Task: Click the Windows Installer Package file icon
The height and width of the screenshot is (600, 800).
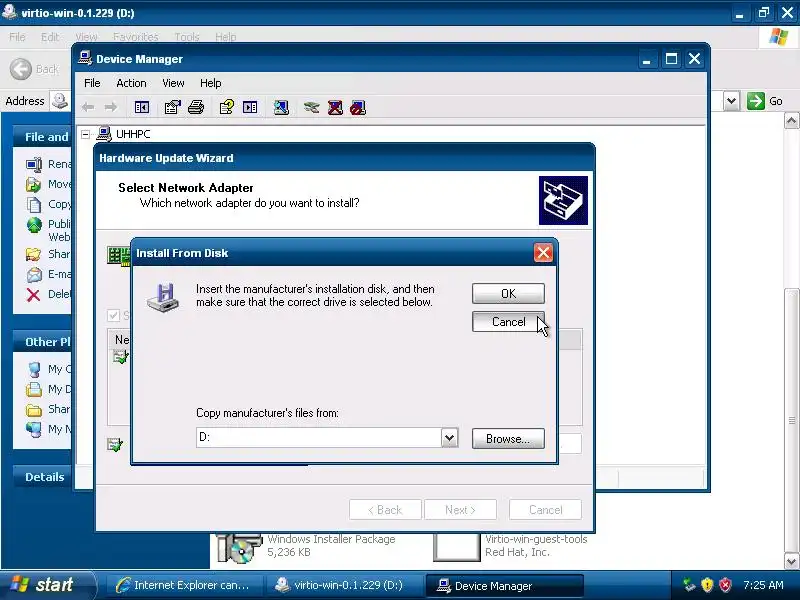Action: point(239,548)
